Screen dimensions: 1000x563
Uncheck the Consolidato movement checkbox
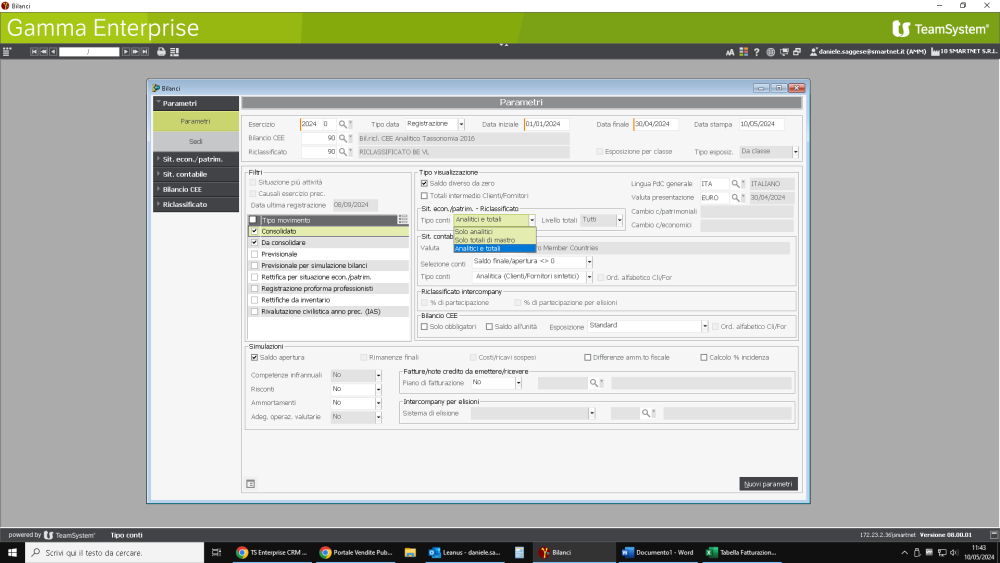[x=254, y=231]
